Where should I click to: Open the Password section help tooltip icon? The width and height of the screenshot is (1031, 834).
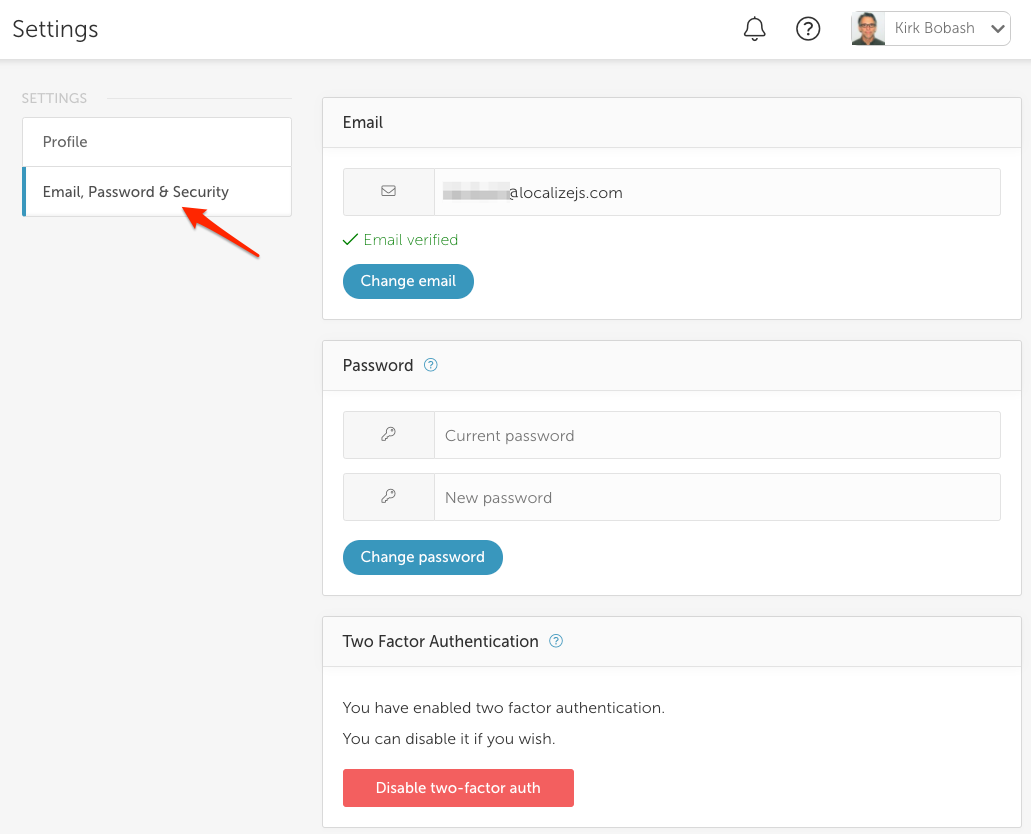[430, 365]
